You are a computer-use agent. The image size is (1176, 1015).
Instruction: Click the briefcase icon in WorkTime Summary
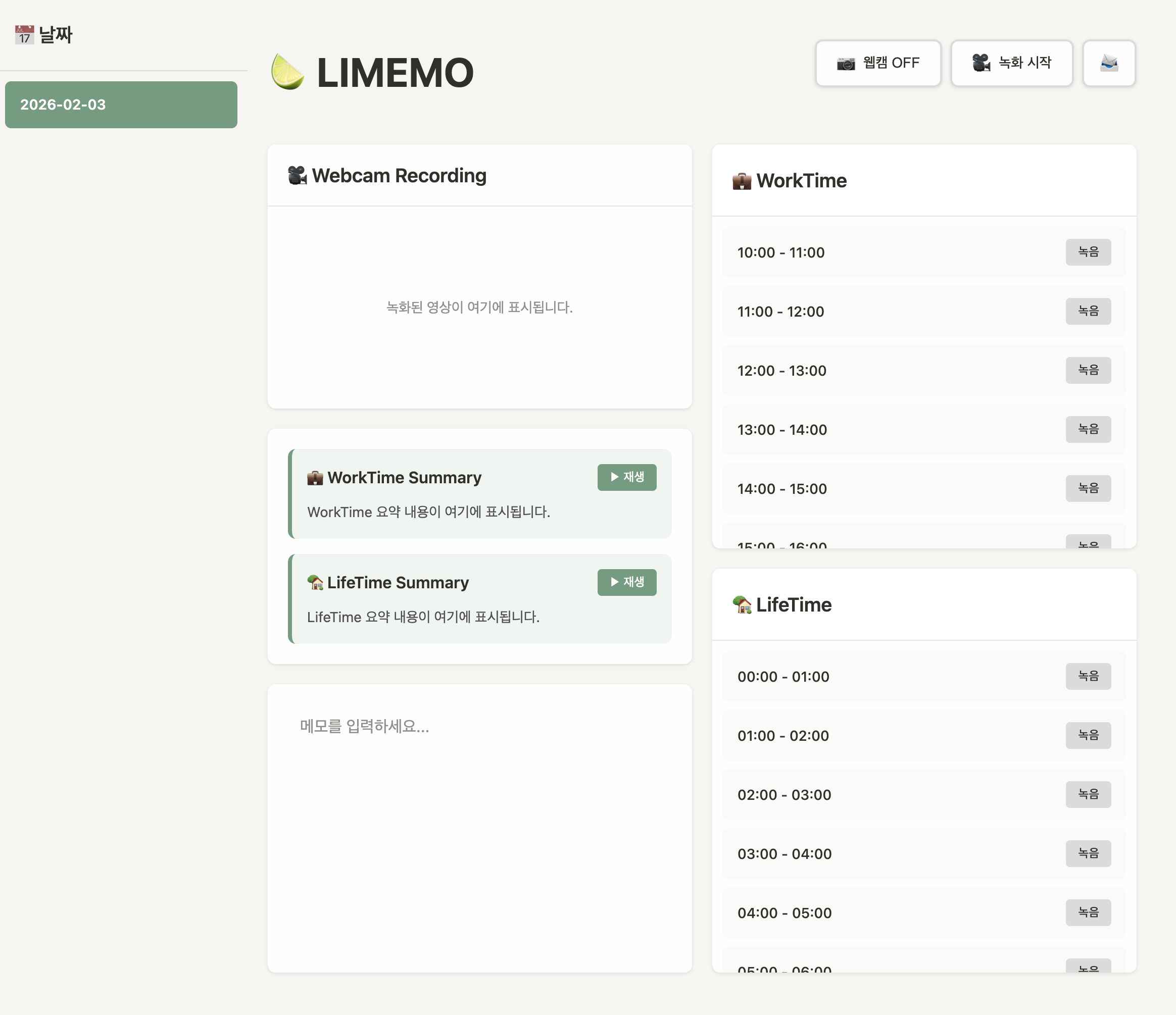tap(315, 478)
